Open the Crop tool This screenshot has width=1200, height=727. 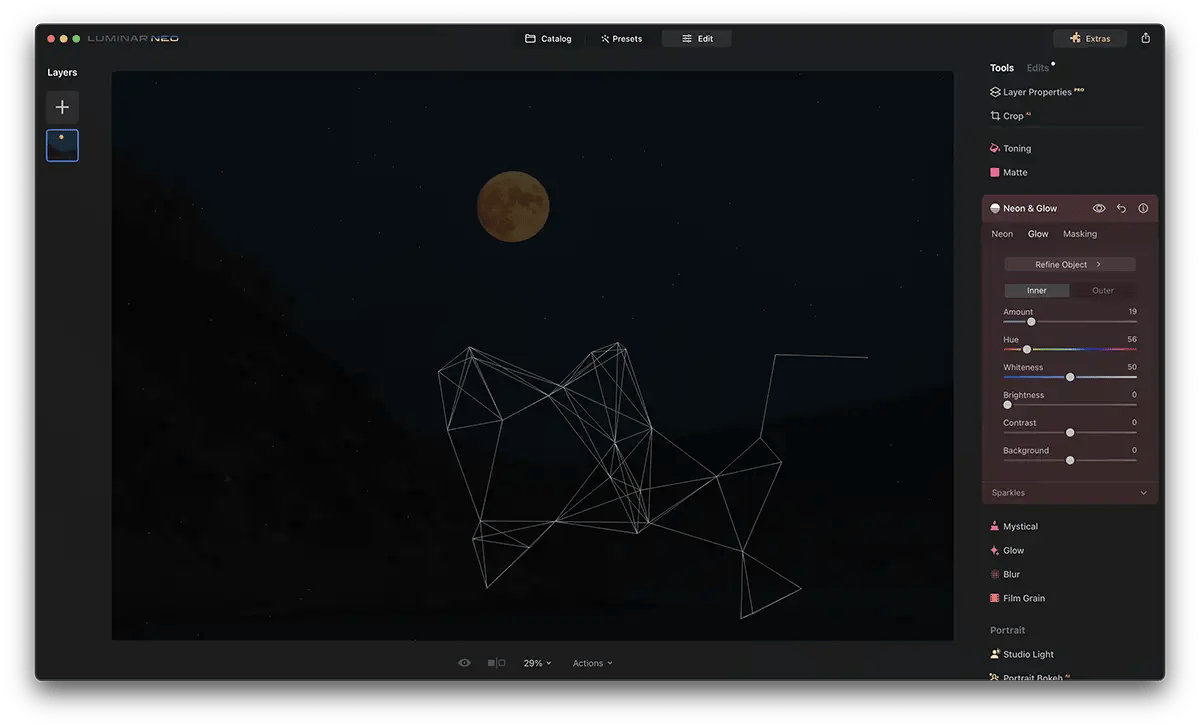[1010, 116]
